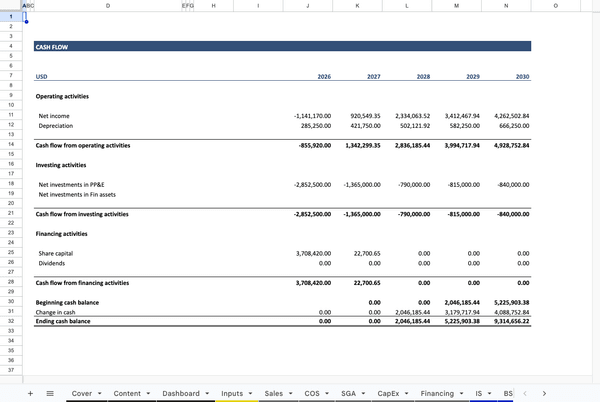The height and width of the screenshot is (402, 600).
Task: Select column D header
Action: [107, 6]
